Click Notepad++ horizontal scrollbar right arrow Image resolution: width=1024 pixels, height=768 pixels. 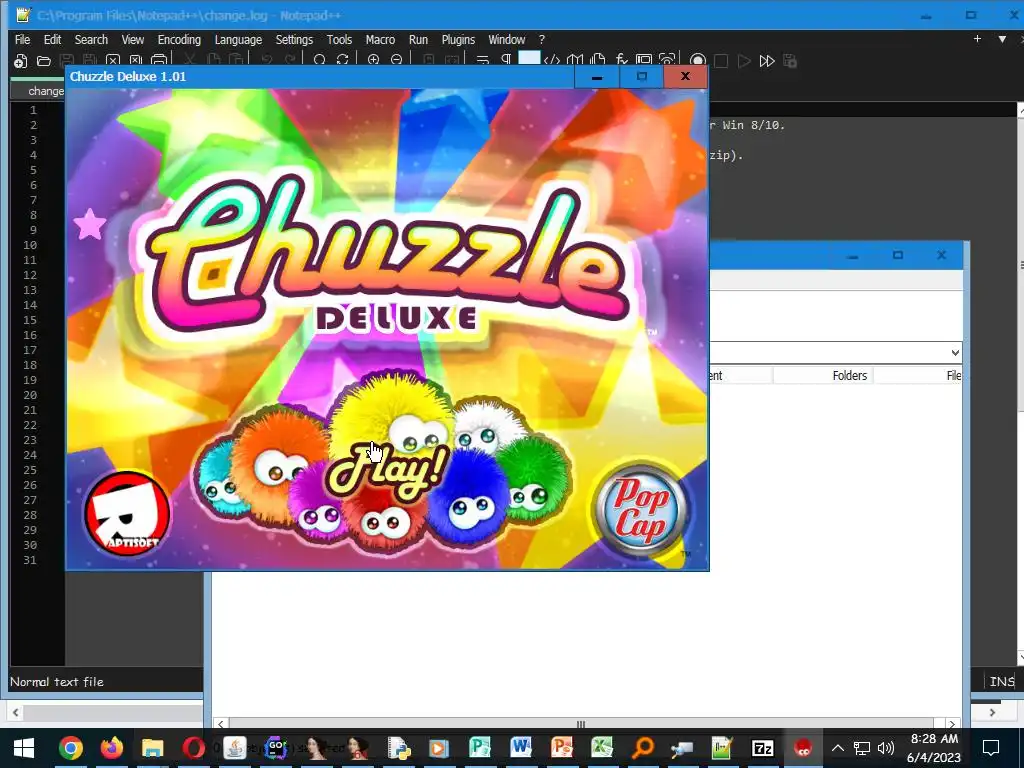(993, 712)
